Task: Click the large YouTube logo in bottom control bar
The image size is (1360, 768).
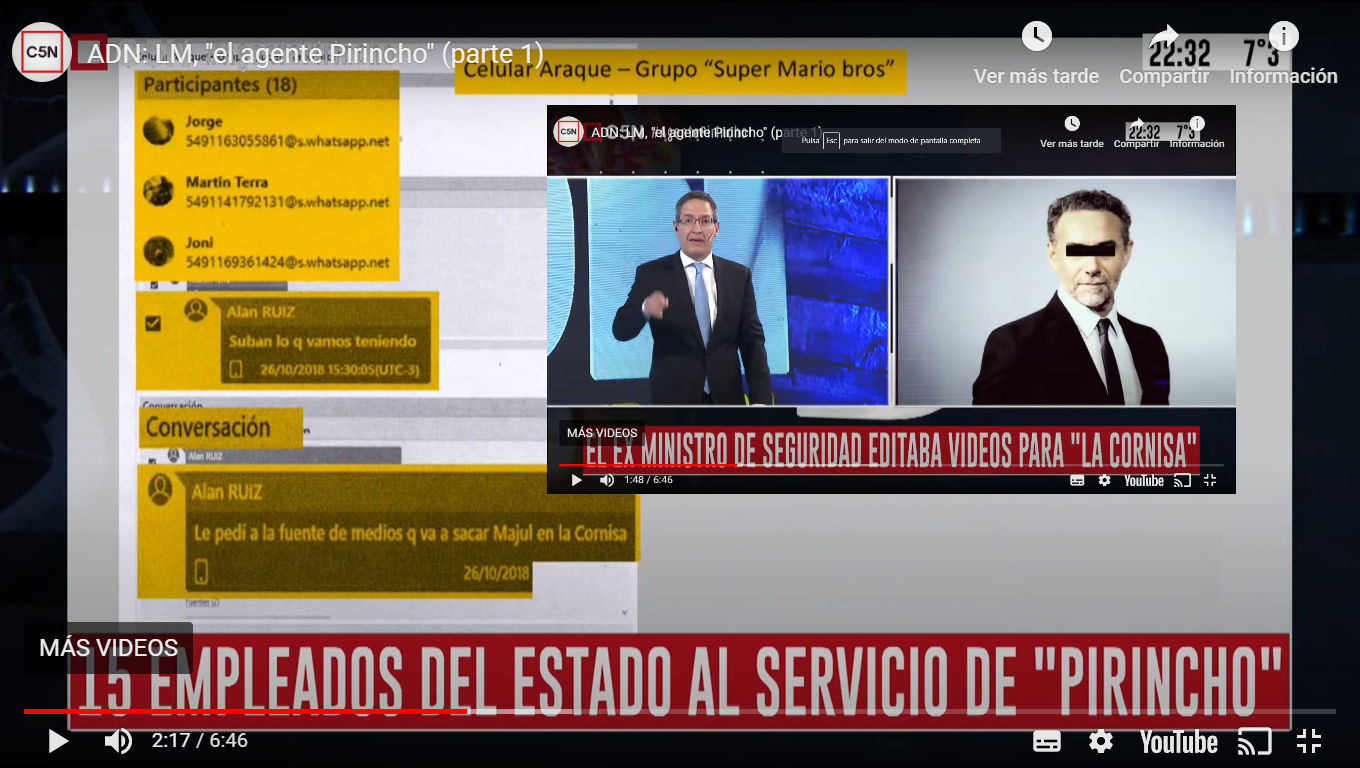Action: (1178, 741)
